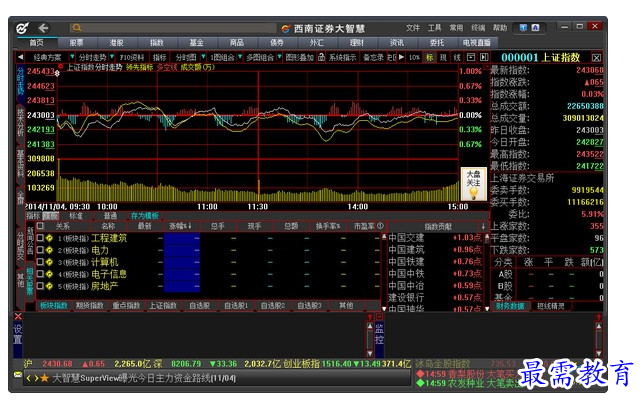The height and width of the screenshot is (405, 642).
Task: Switch to the 基金 tab
Action: tap(197, 43)
